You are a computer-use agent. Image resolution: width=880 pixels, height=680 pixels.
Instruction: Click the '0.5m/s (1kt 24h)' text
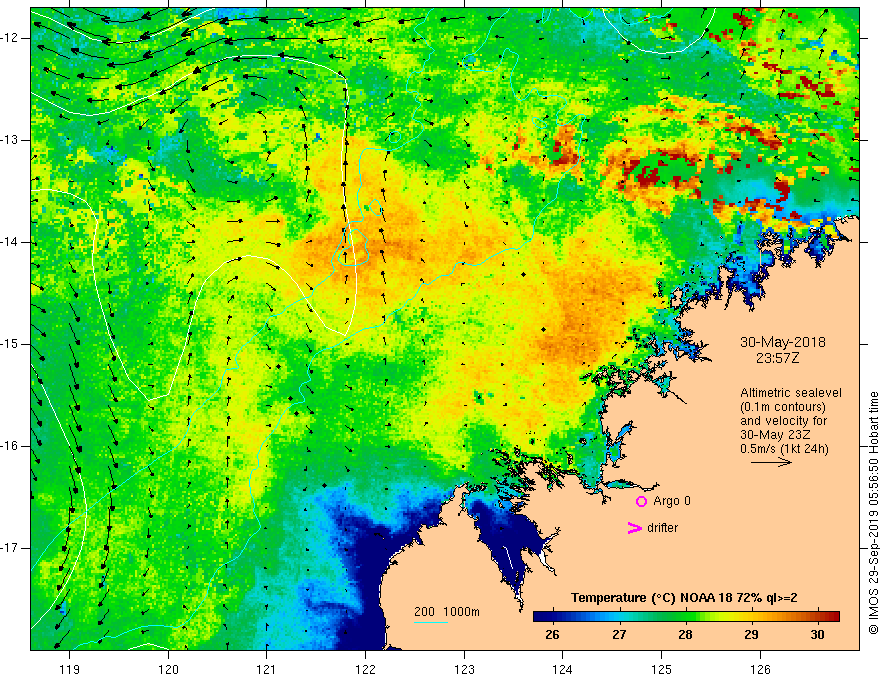click(x=784, y=449)
